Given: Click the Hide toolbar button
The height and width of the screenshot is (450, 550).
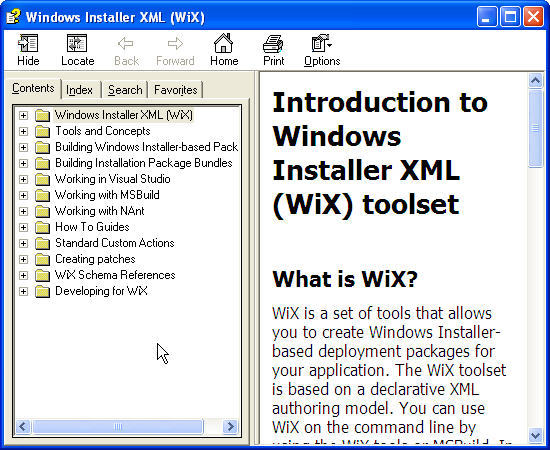Looking at the screenshot, I should [28, 50].
